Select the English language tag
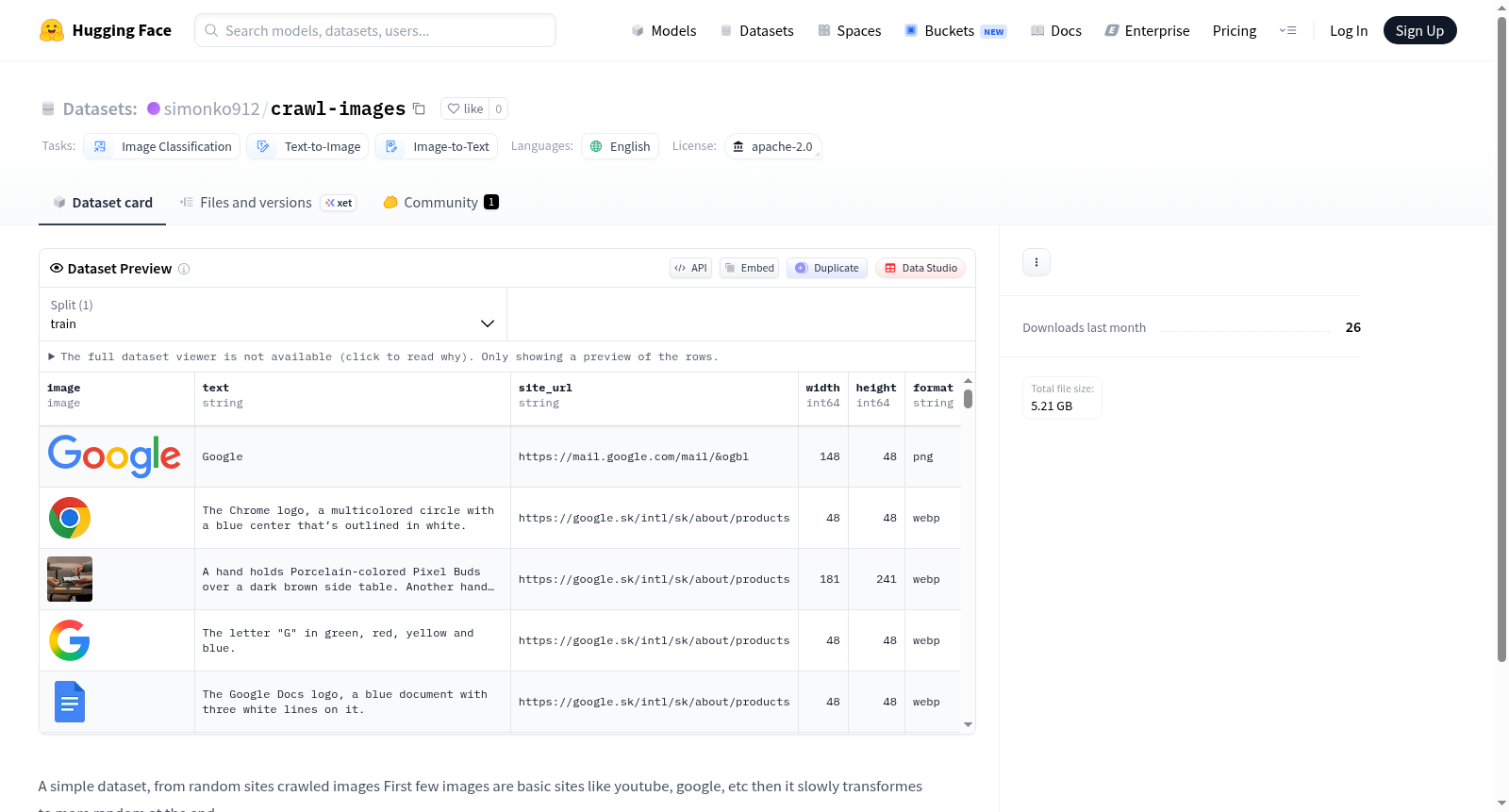Image resolution: width=1509 pixels, height=812 pixels. [620, 146]
